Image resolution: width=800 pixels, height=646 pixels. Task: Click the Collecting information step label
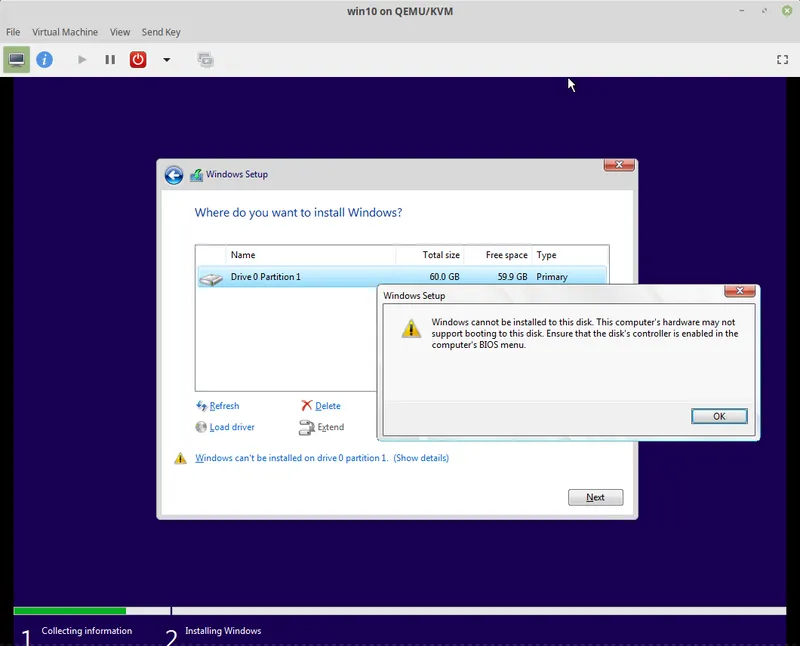[87, 631]
